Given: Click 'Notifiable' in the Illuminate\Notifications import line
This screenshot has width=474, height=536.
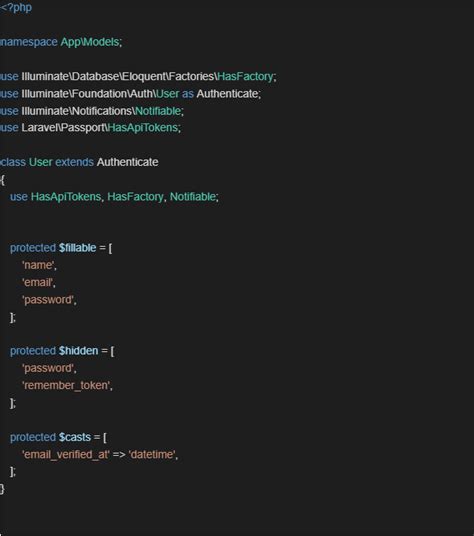Looking at the screenshot, I should [158, 111].
